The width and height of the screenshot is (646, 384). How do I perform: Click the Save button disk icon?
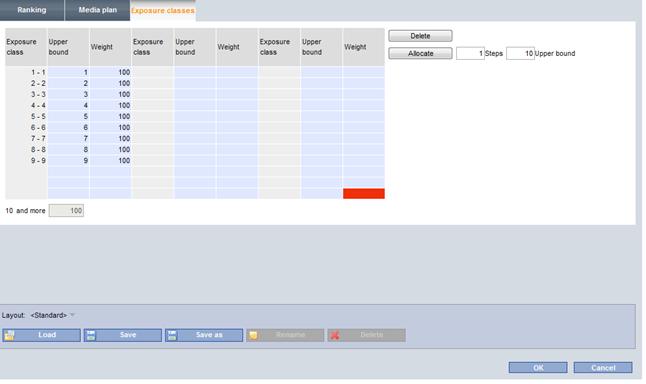pyautogui.click(x=91, y=335)
